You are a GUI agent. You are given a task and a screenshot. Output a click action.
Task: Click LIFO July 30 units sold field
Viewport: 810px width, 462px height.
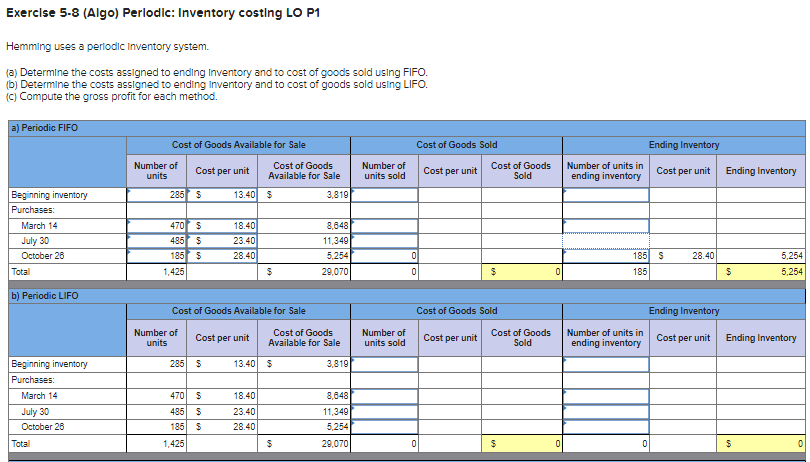(384, 412)
